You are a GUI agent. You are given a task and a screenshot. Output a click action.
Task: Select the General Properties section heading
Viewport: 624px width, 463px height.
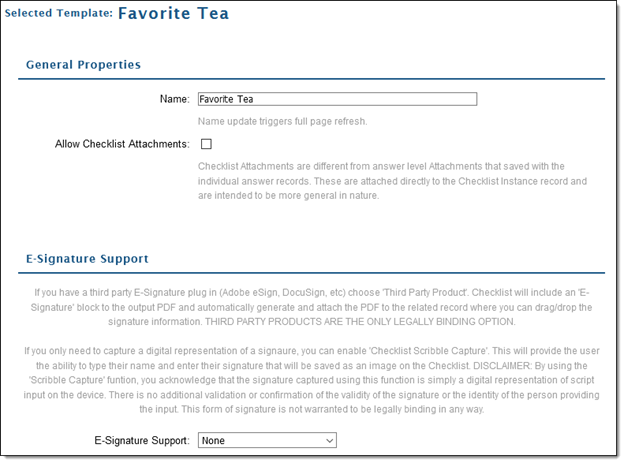pyautogui.click(x=84, y=64)
